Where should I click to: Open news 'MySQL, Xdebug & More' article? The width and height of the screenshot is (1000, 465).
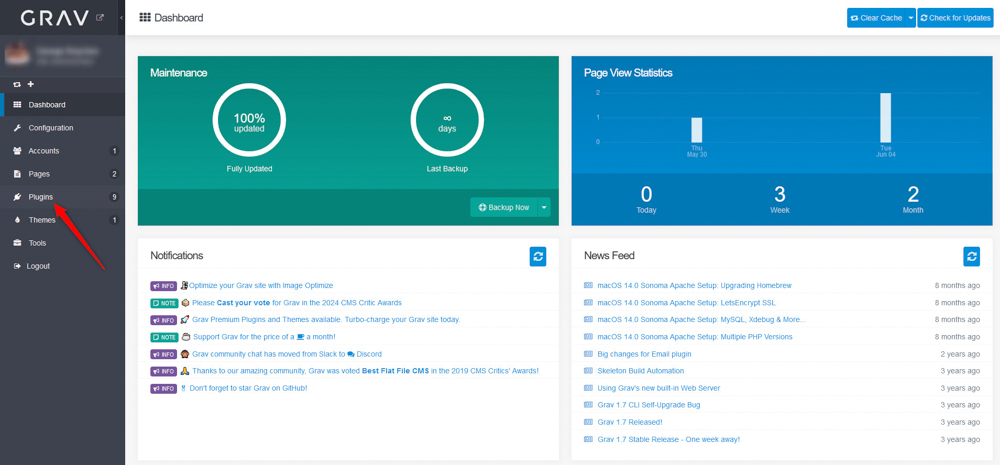(x=701, y=320)
